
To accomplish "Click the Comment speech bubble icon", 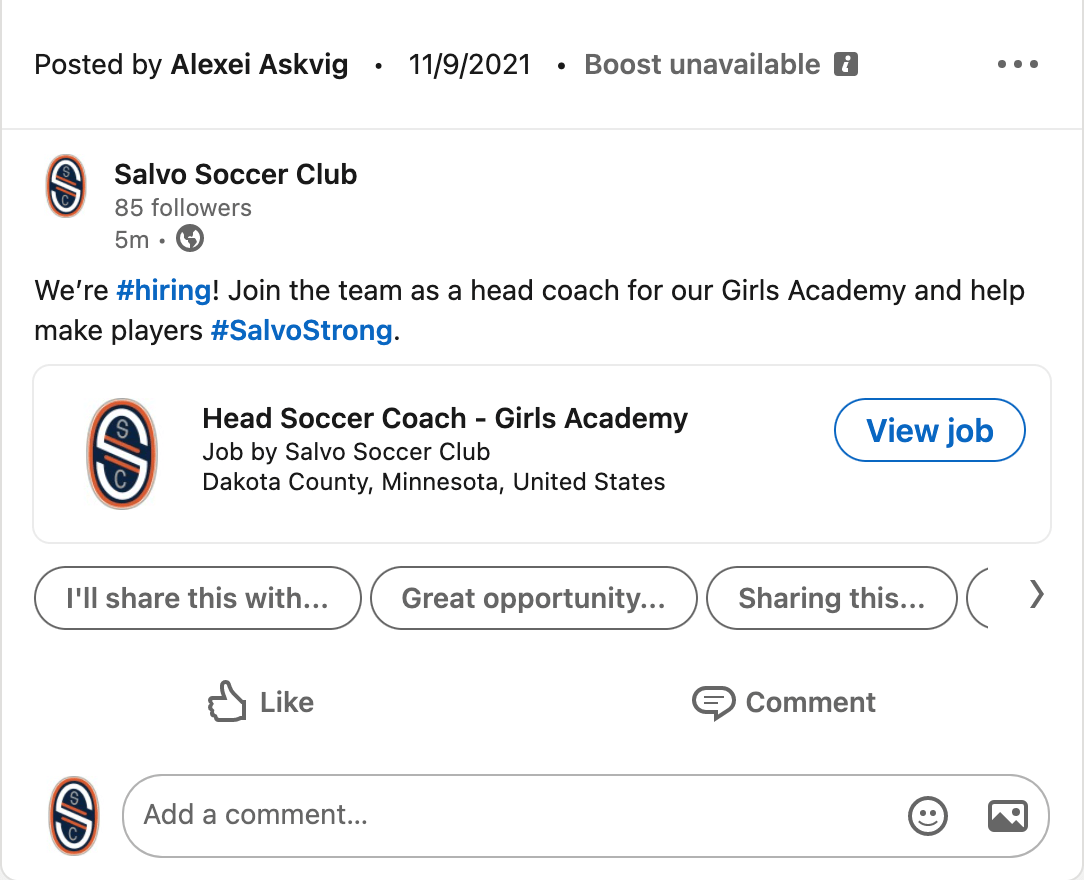I will coord(713,703).
